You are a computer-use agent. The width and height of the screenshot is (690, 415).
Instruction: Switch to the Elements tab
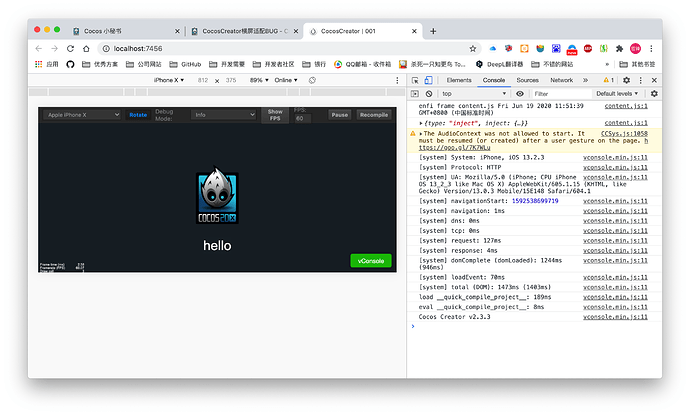coord(459,80)
